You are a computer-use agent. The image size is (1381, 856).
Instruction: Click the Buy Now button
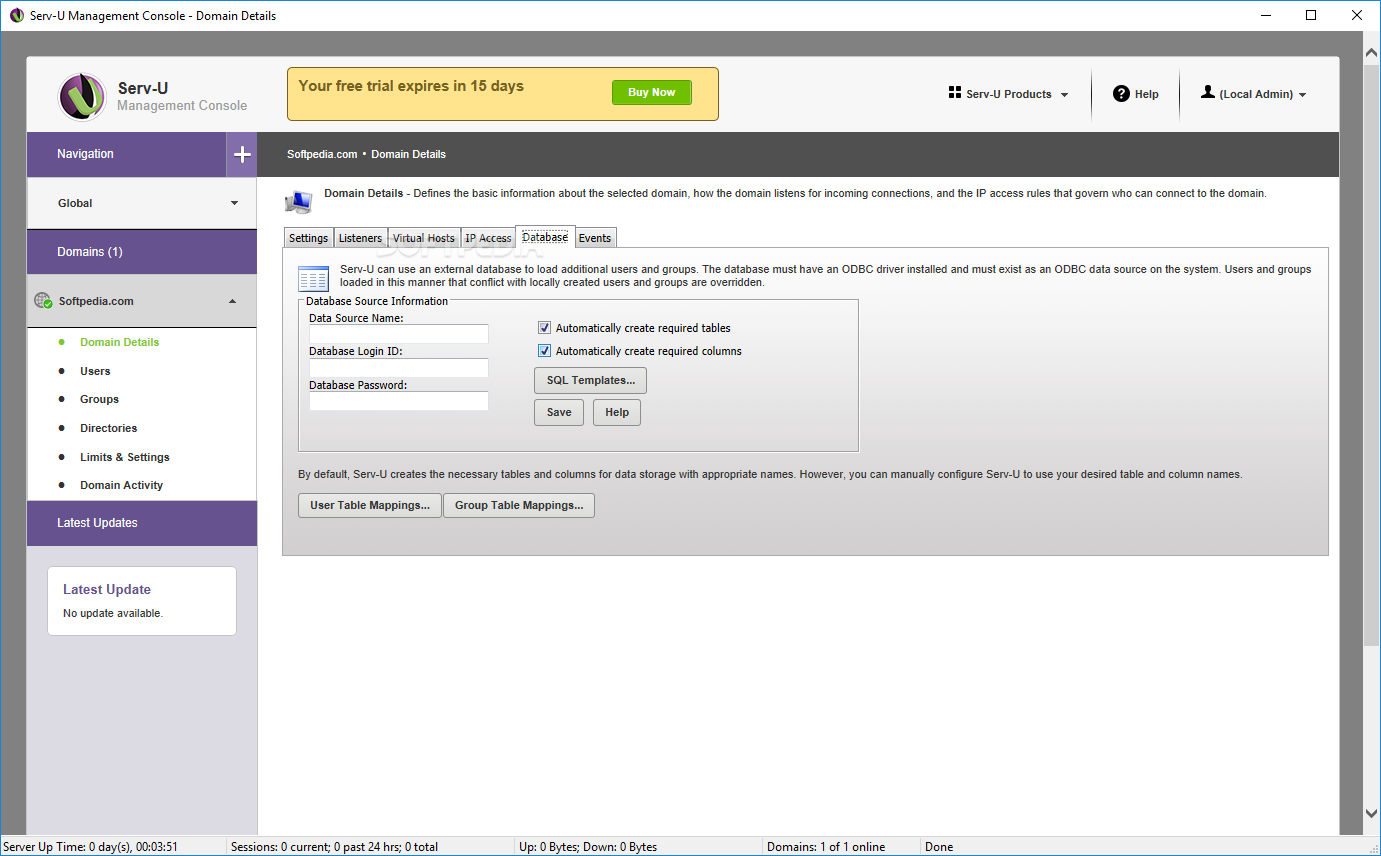pos(651,92)
